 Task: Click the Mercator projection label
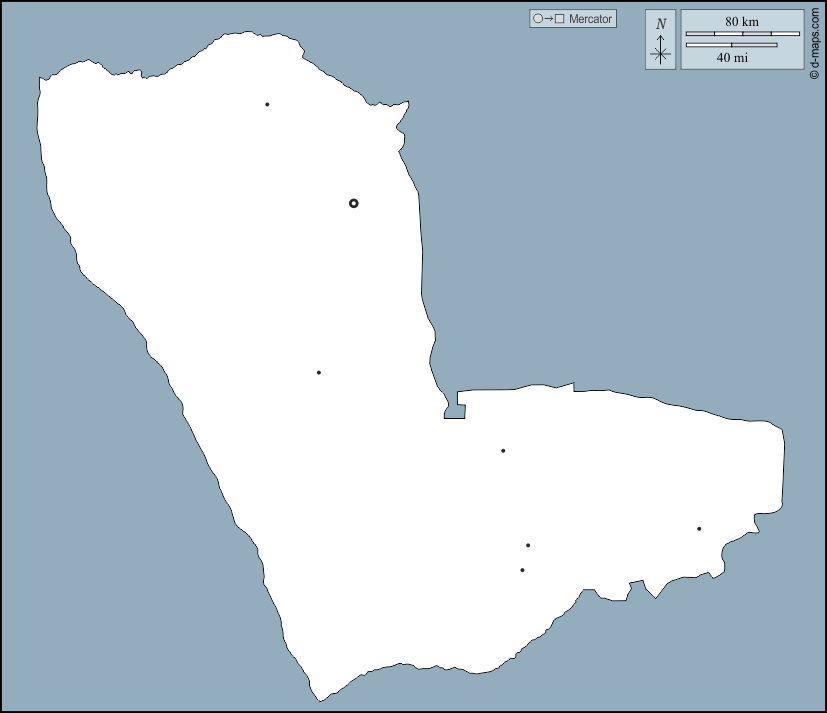590,19
